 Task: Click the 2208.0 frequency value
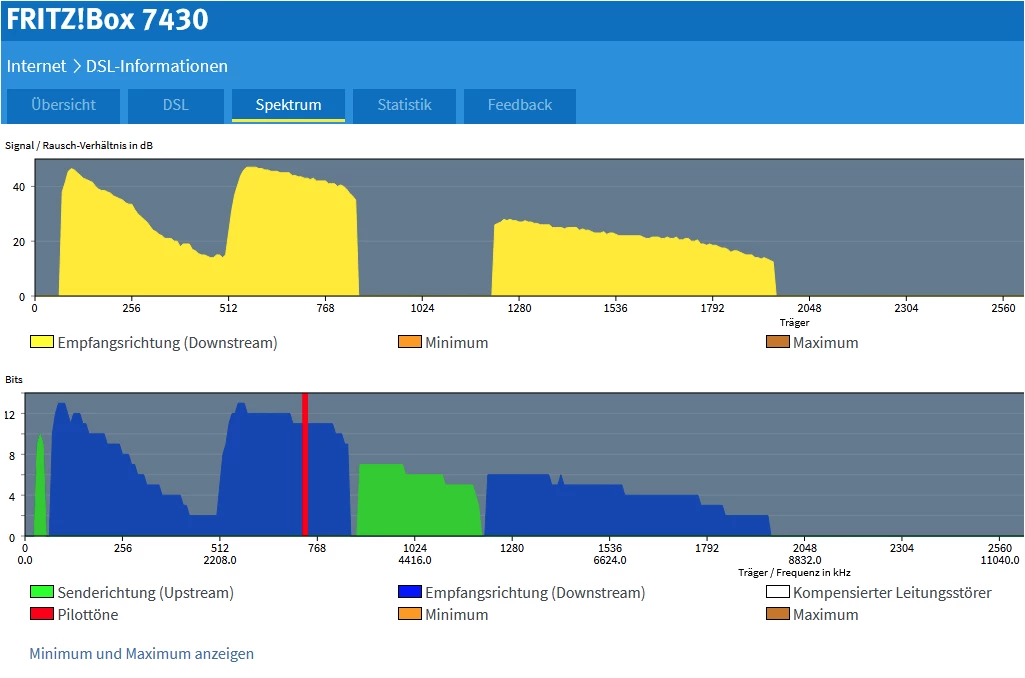point(220,560)
